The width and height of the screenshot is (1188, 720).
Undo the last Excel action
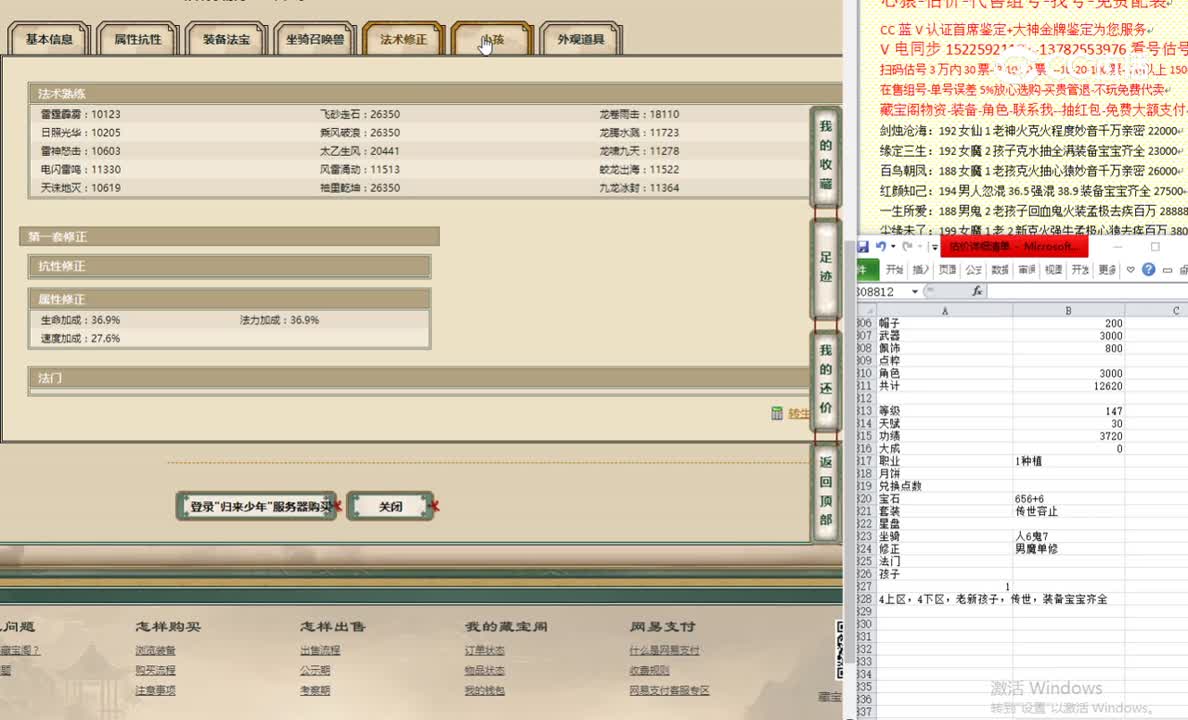point(881,246)
